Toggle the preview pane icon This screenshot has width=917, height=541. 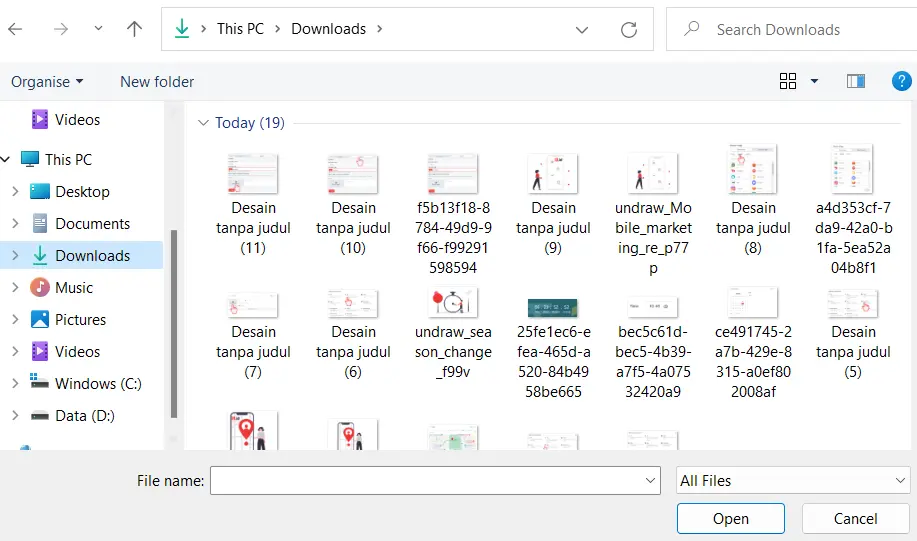pos(855,81)
